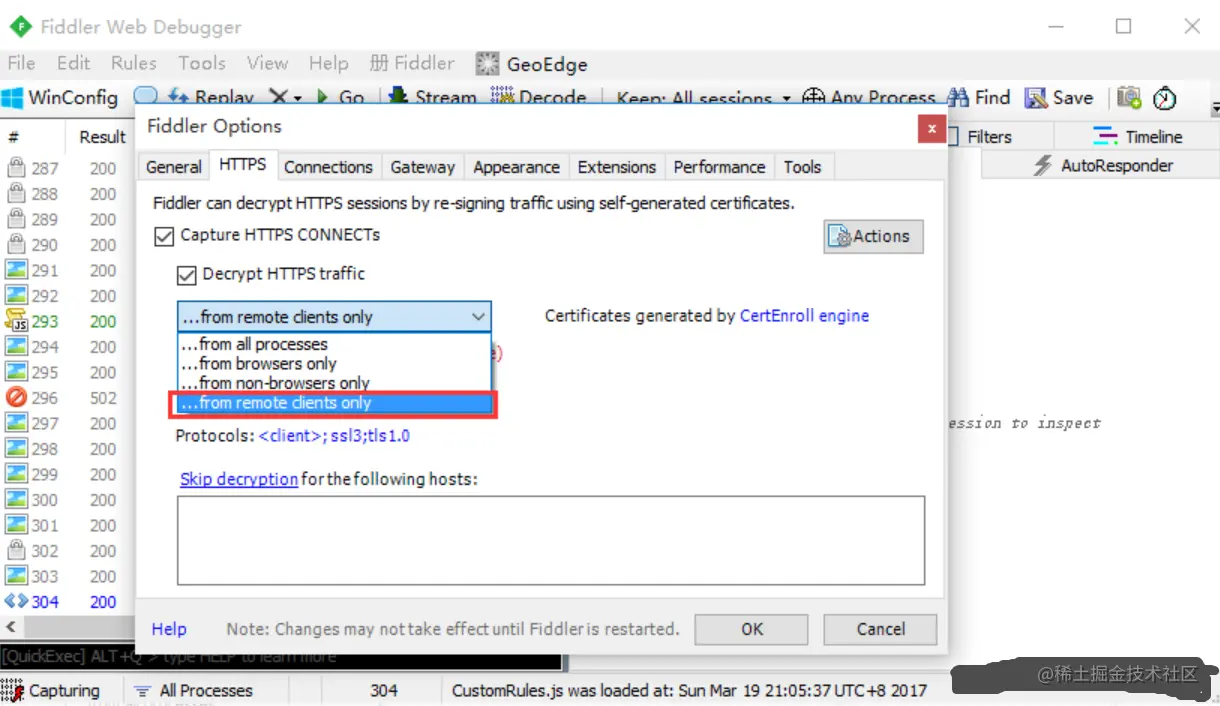
Task: Select the image icon on session 291
Action: pos(16,270)
